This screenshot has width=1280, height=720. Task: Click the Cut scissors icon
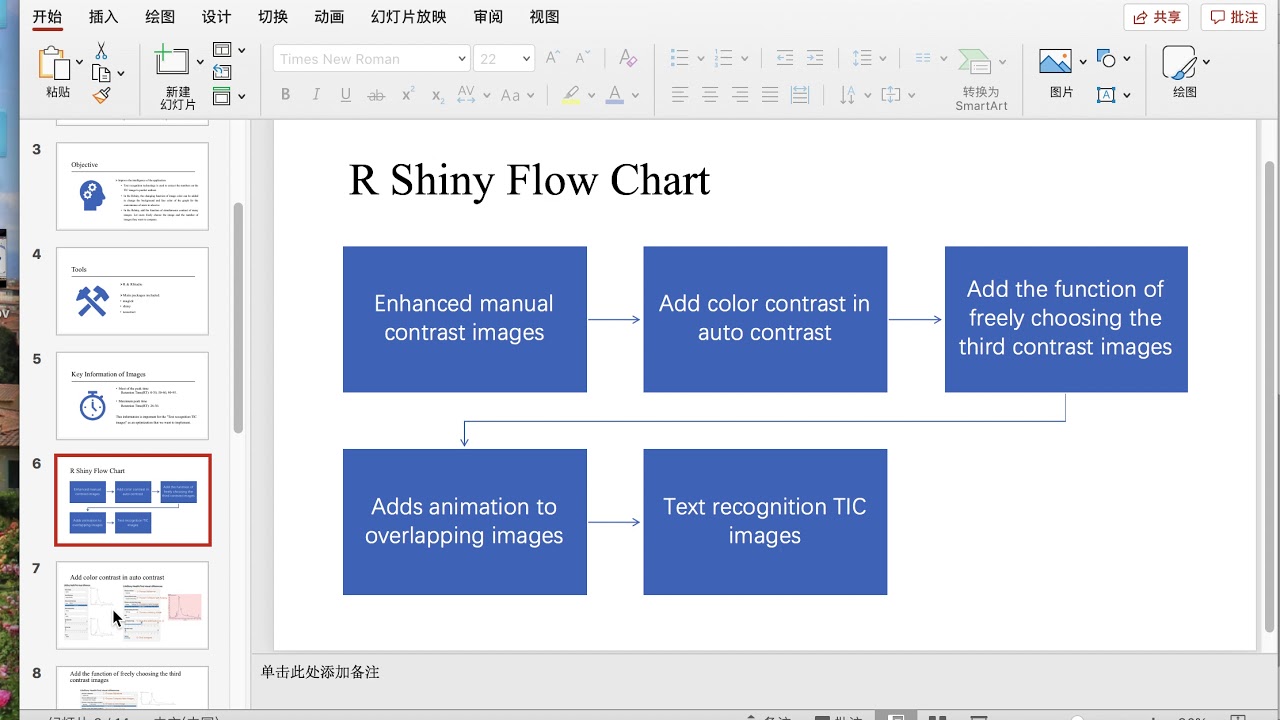coord(101,50)
